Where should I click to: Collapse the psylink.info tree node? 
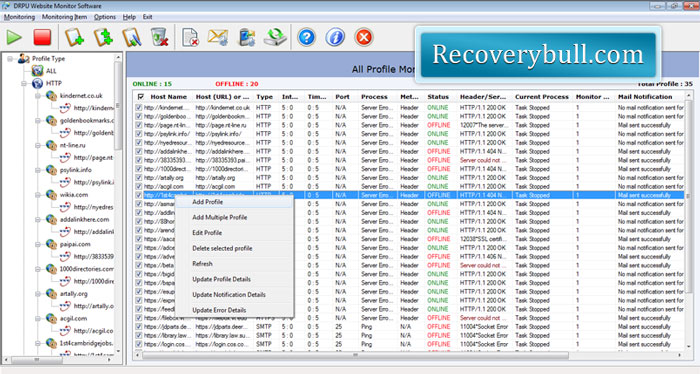[x=38, y=170]
